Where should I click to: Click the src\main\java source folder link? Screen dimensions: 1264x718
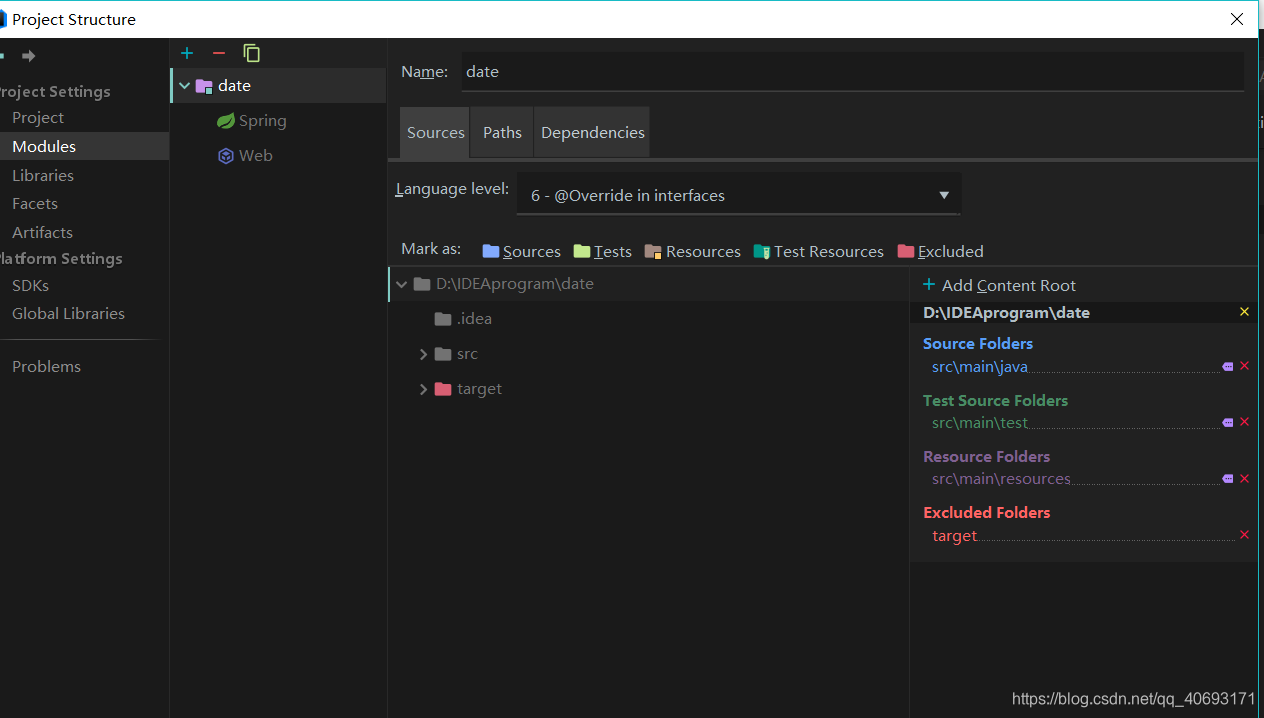[x=980, y=367]
